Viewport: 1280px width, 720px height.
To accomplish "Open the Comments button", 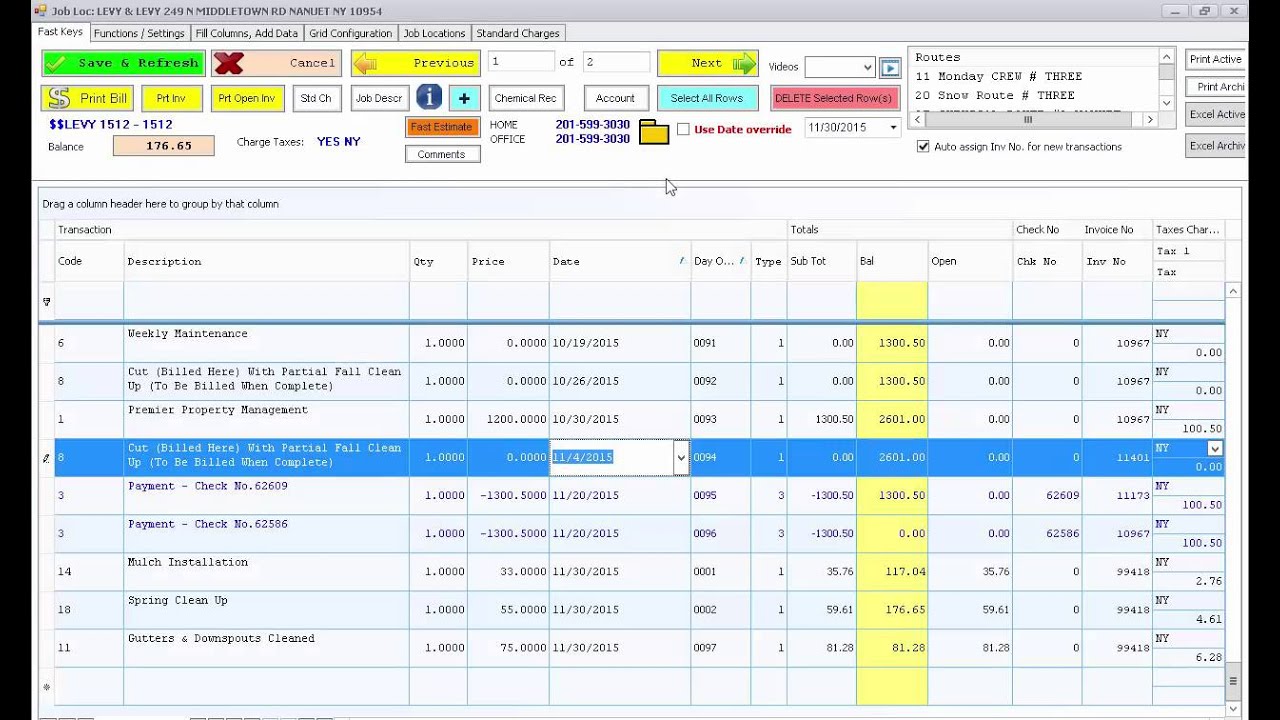I will (x=442, y=154).
